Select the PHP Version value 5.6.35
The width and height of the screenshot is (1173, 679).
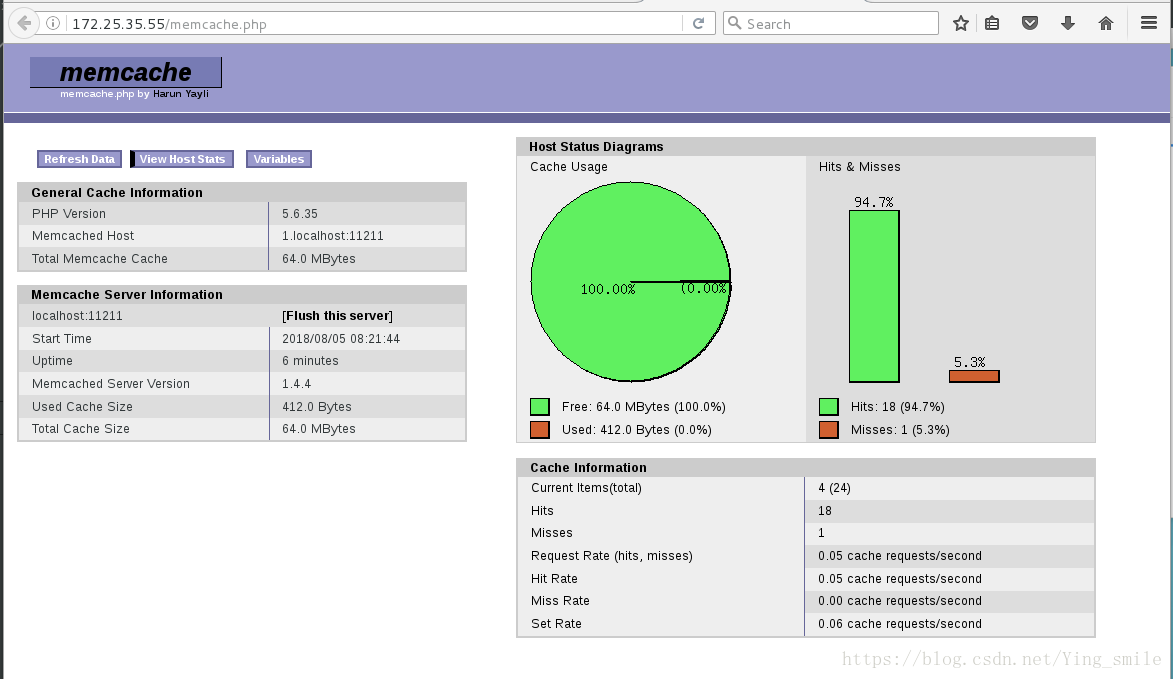click(300, 214)
